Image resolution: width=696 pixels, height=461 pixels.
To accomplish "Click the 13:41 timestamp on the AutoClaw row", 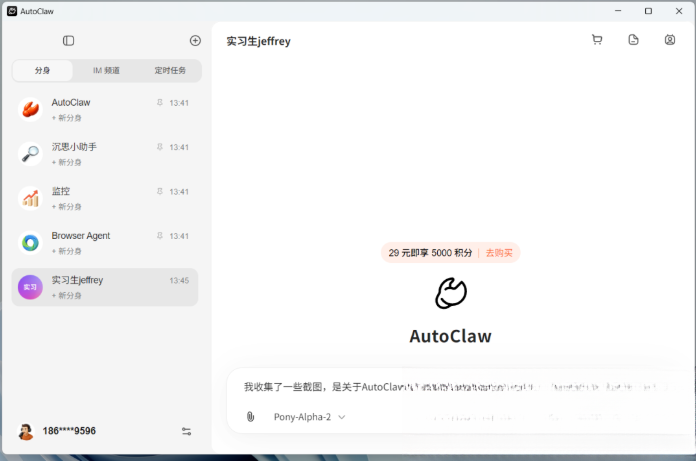I will [x=179, y=103].
